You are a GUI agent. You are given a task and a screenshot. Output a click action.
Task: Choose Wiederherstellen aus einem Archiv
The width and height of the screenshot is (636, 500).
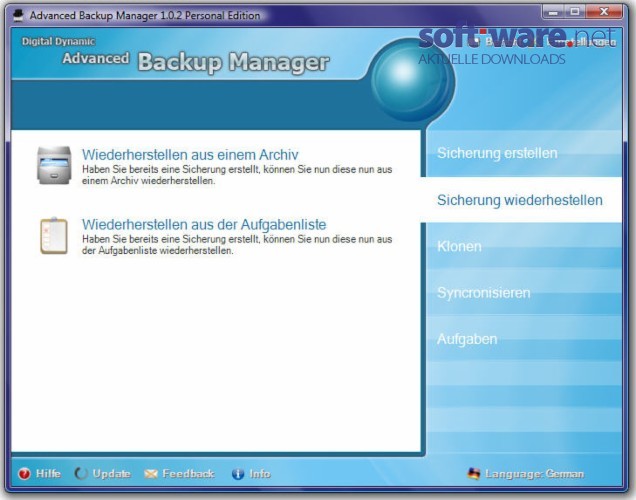[190, 155]
